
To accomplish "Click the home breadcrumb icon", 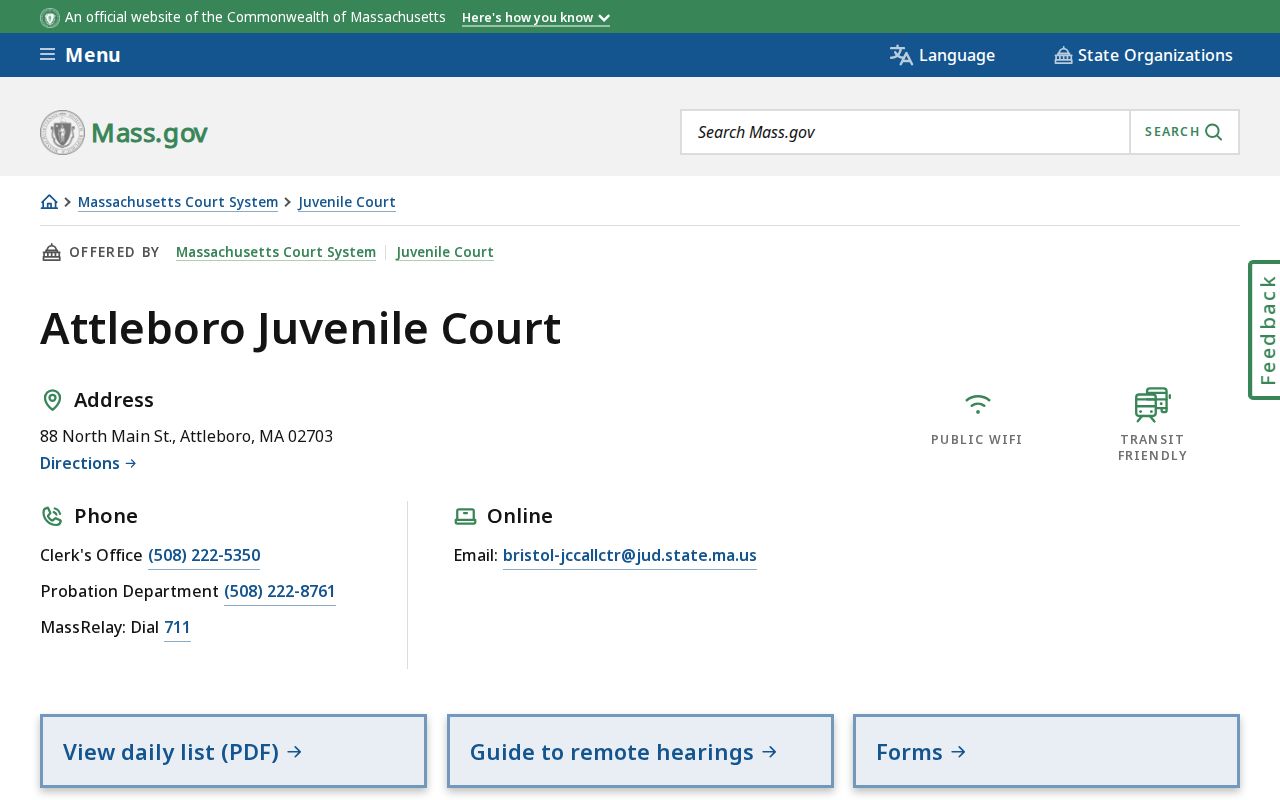I will 49,202.
